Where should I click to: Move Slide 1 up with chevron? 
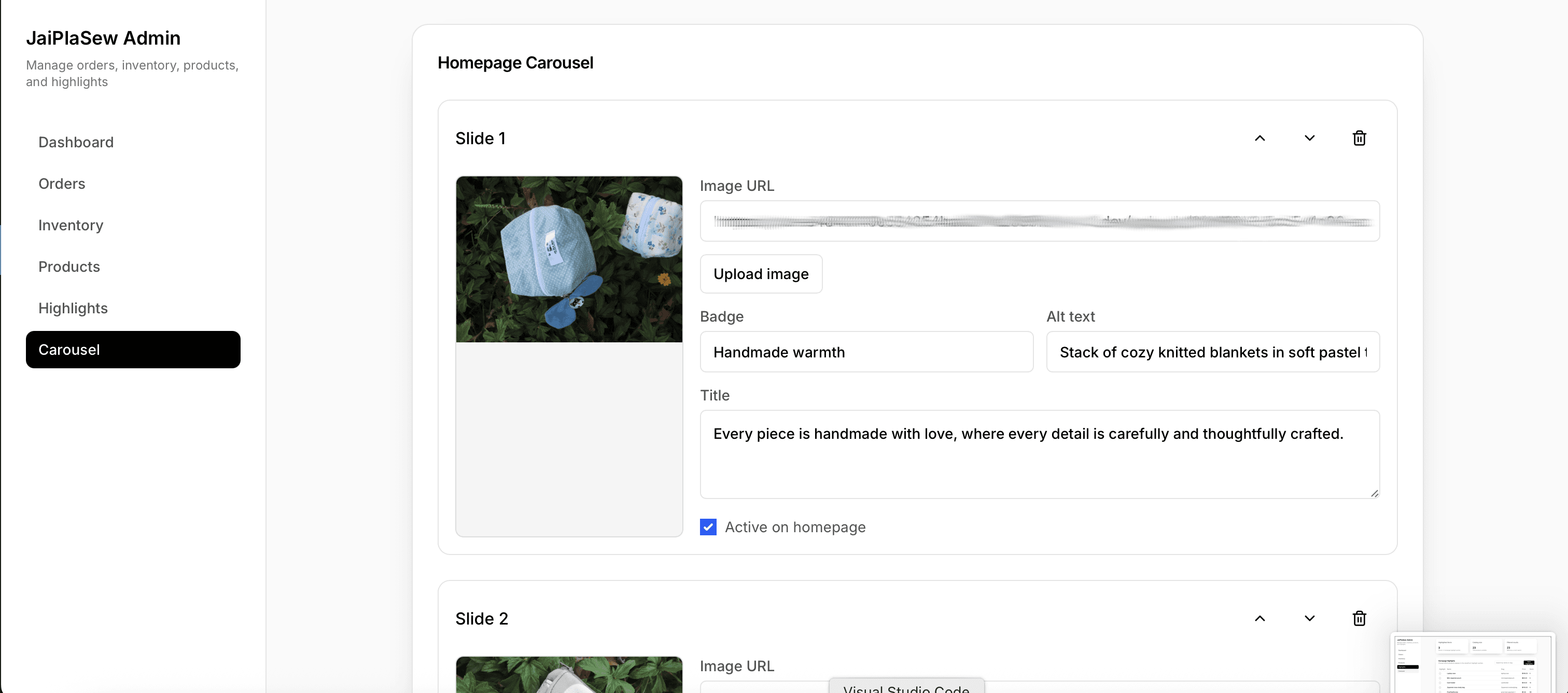1259,138
